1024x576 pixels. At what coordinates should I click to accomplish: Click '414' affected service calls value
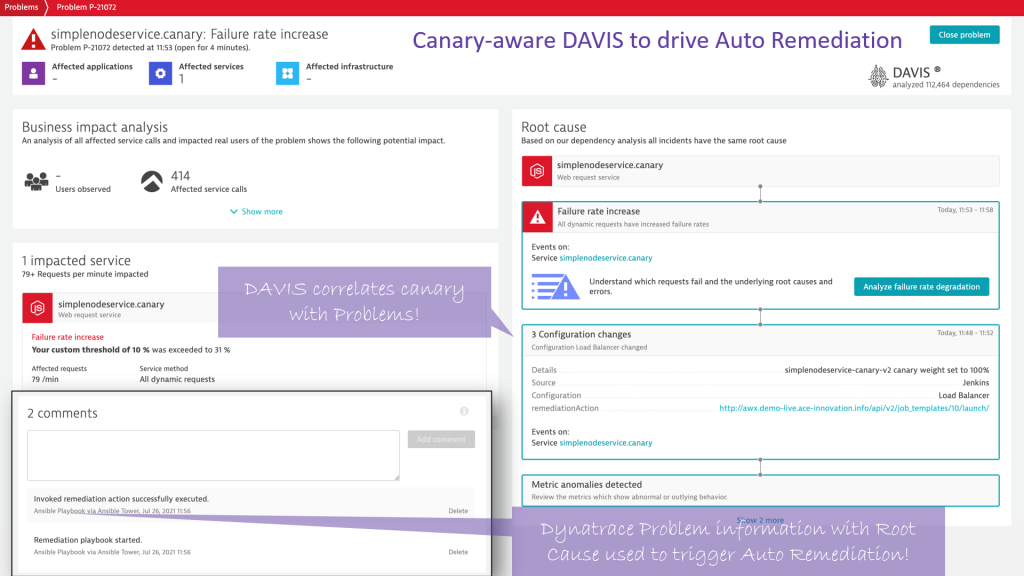(180, 176)
